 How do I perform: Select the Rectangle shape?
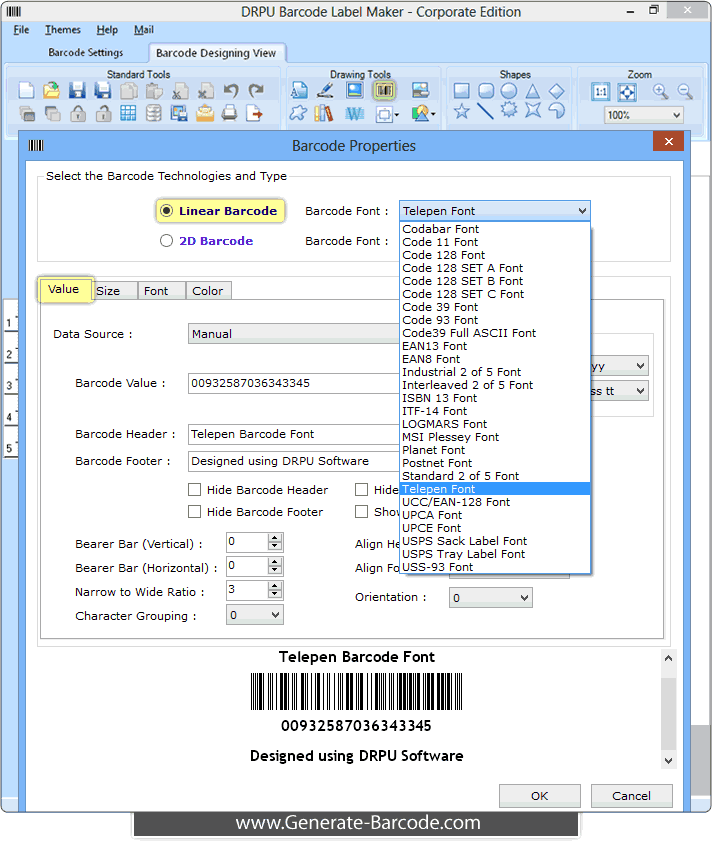(461, 91)
